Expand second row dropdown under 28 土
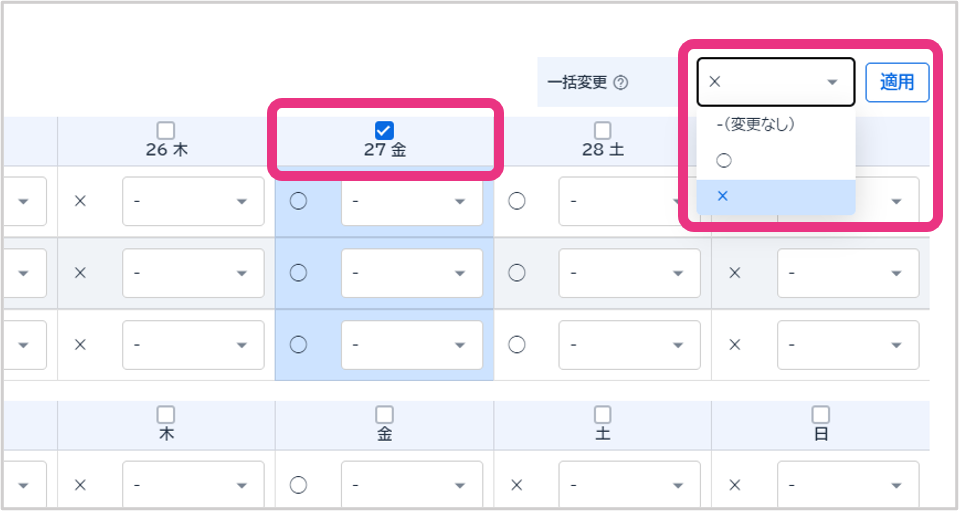This screenshot has height=511, width=959. [629, 273]
